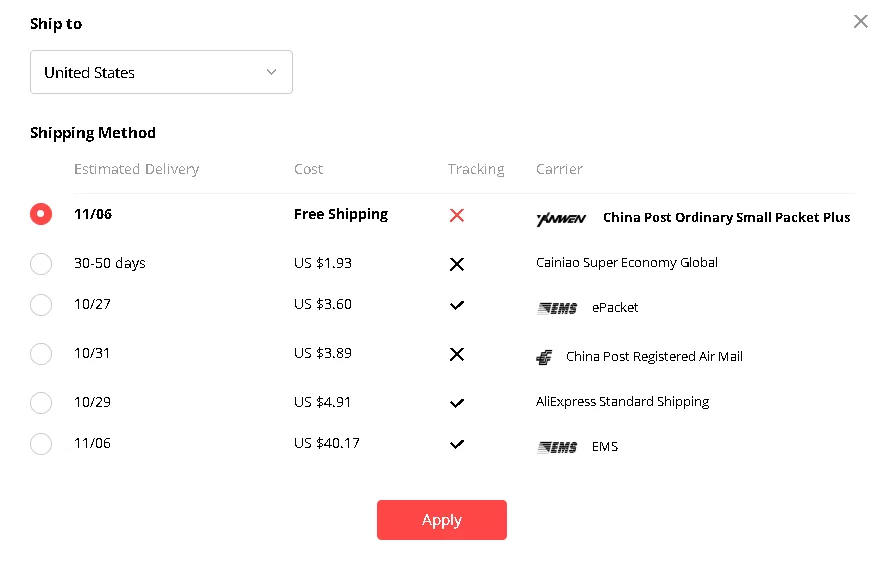This screenshot has height=570, width=886.
Task: Click ePacket's tracking checkmark icon
Action: [x=457, y=305]
